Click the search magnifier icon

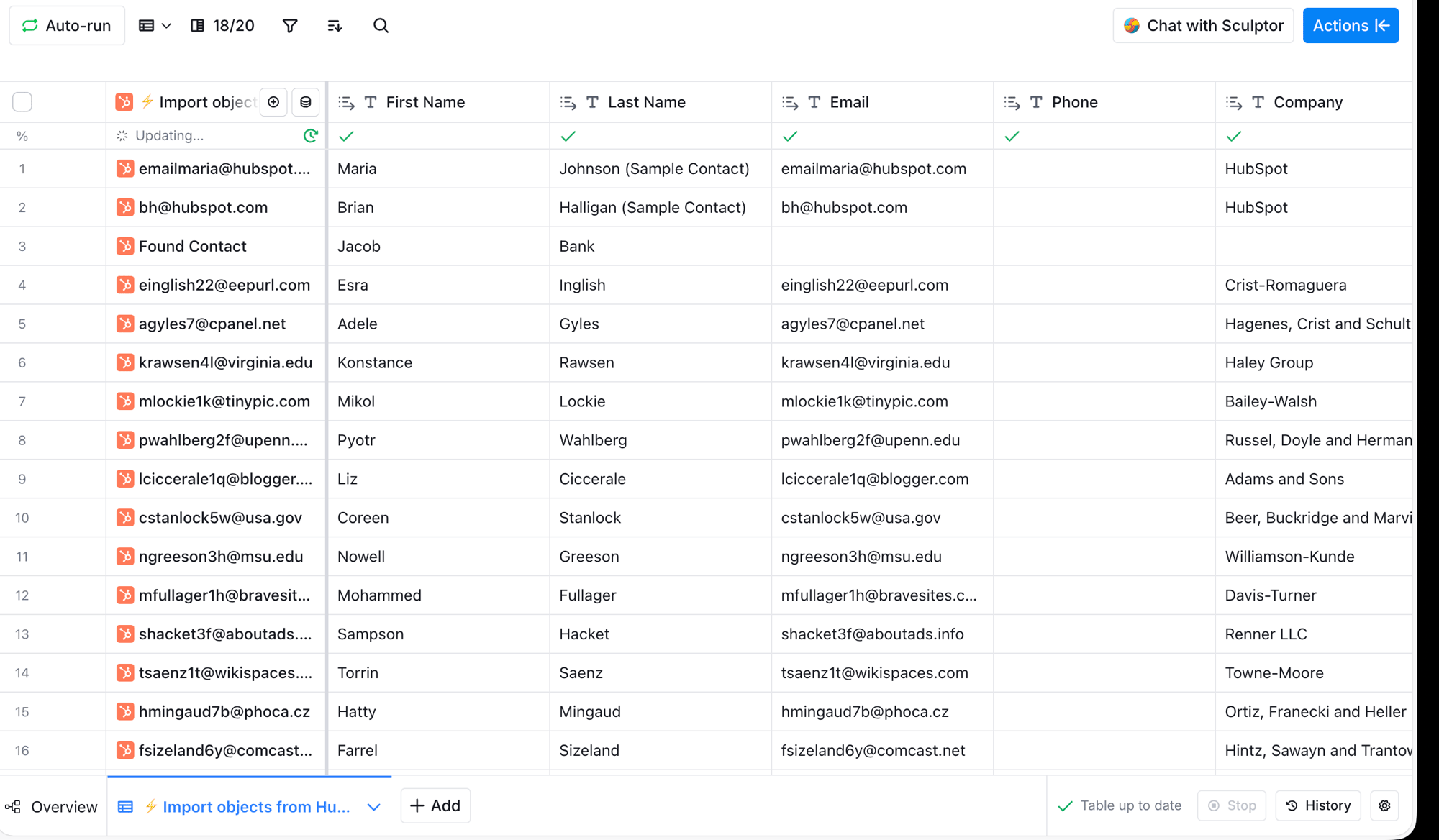(381, 26)
